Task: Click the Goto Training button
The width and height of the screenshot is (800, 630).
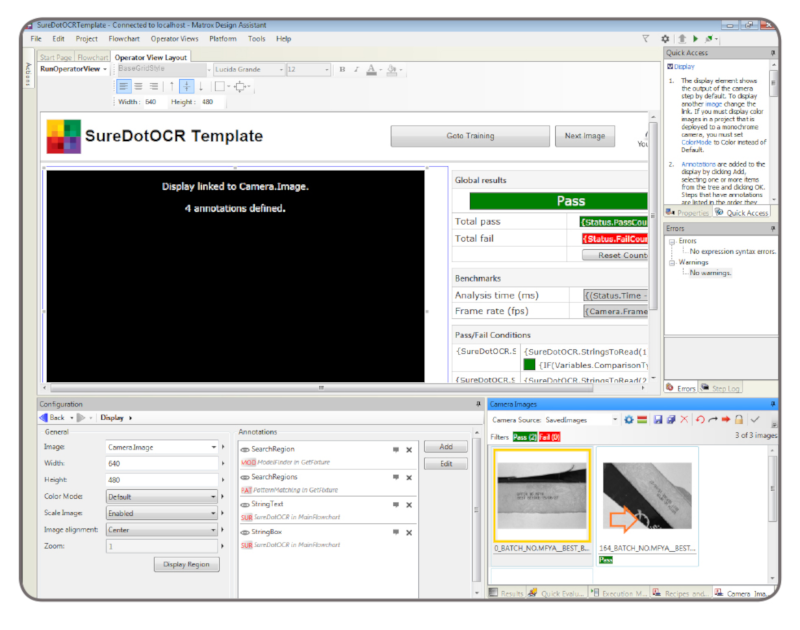Action: coord(470,136)
